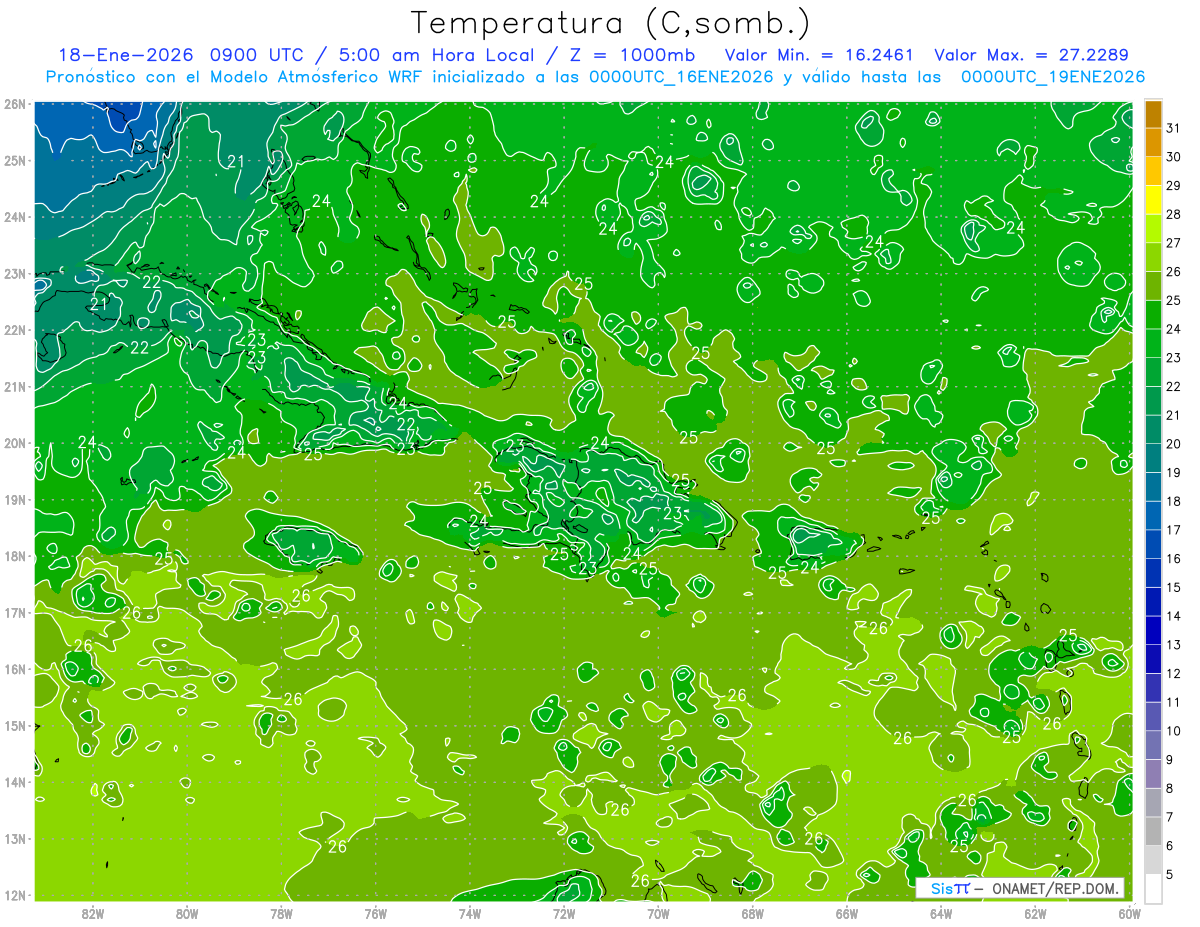This screenshot has width=1200, height=927.
Task: Click color bar label "10"
Action: 1174,731
